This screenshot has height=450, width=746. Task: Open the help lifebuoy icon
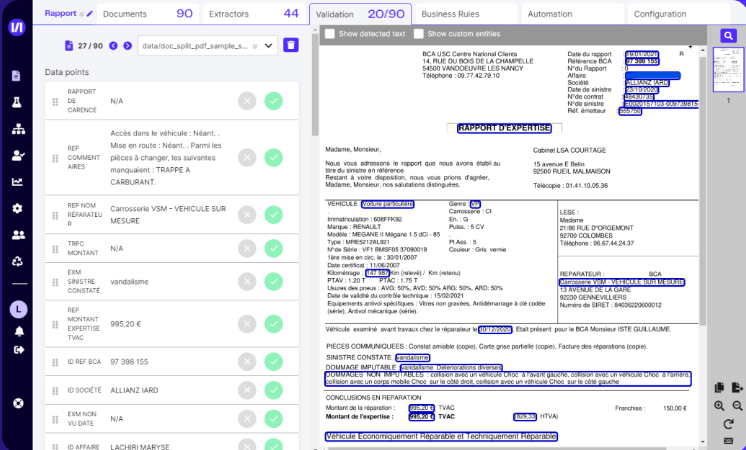point(18,403)
